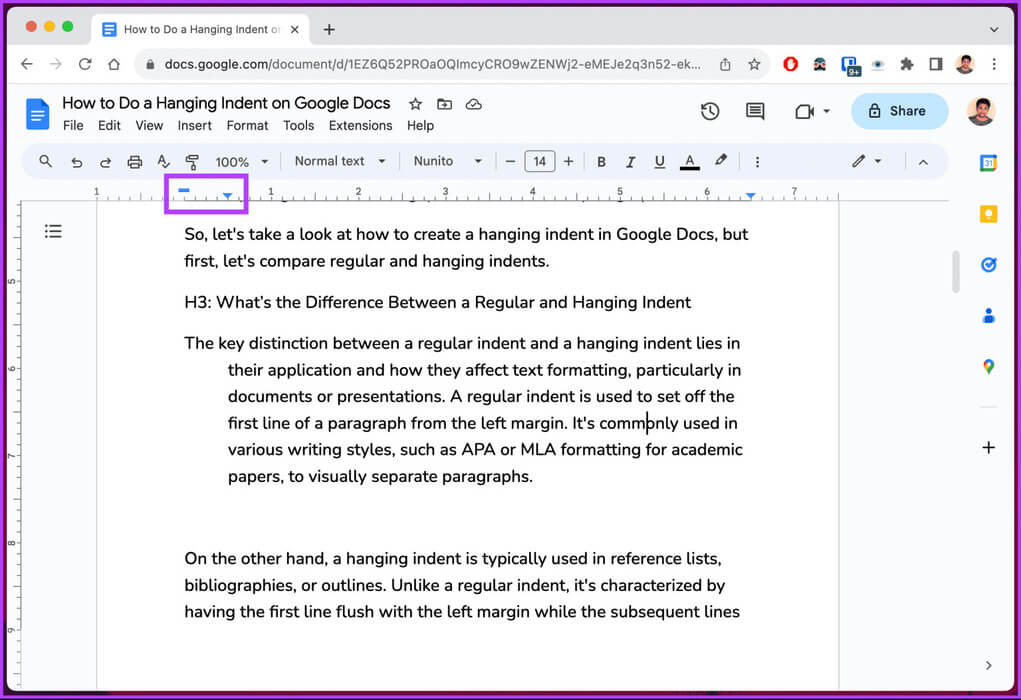Toggle italic formatting
1021x700 pixels.
click(630, 162)
